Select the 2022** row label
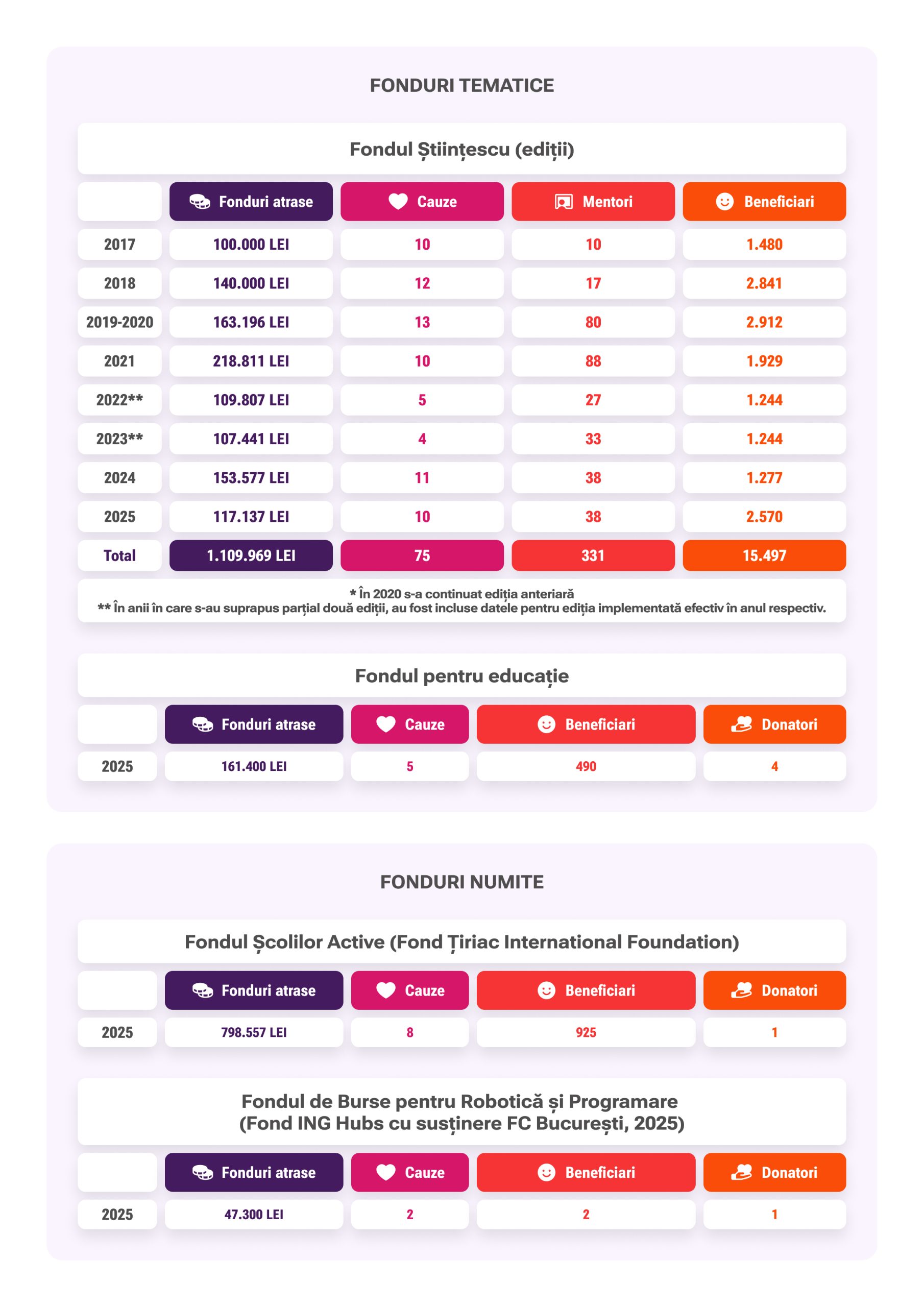The height and width of the screenshot is (1307, 924). coord(119,400)
